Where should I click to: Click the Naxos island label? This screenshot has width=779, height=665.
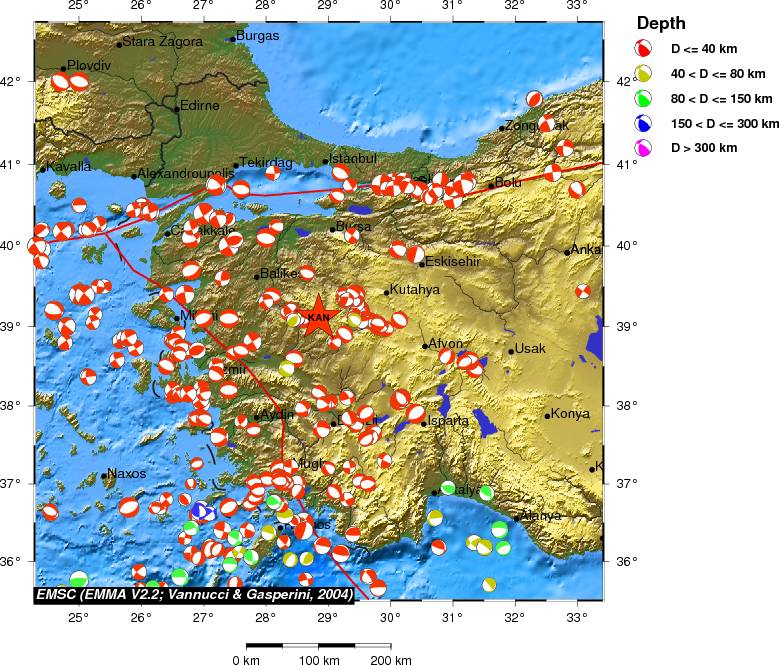(127, 473)
